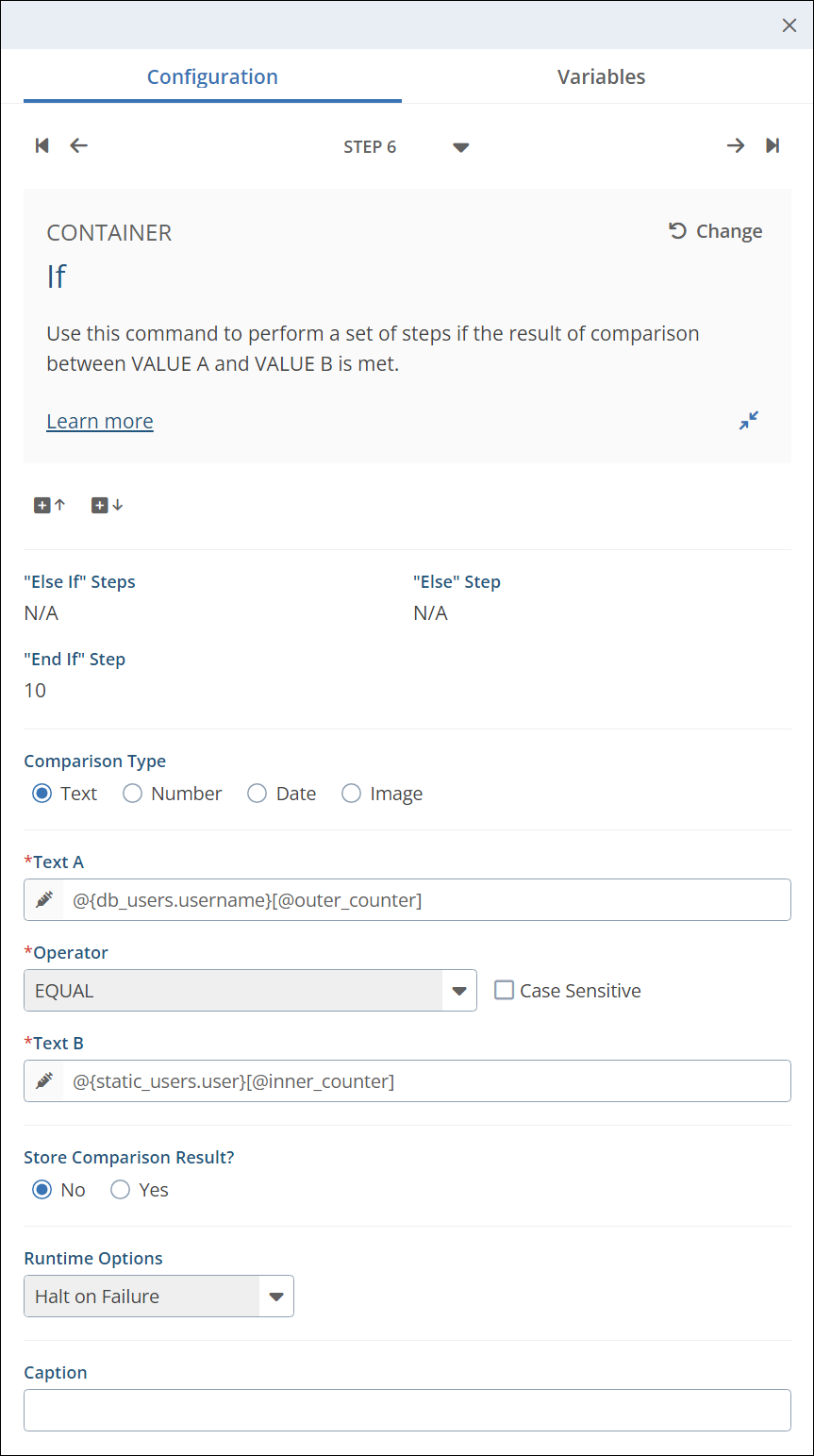This screenshot has width=814, height=1456.
Task: Expand the EQUAL operator dropdown
Action: click(458, 991)
